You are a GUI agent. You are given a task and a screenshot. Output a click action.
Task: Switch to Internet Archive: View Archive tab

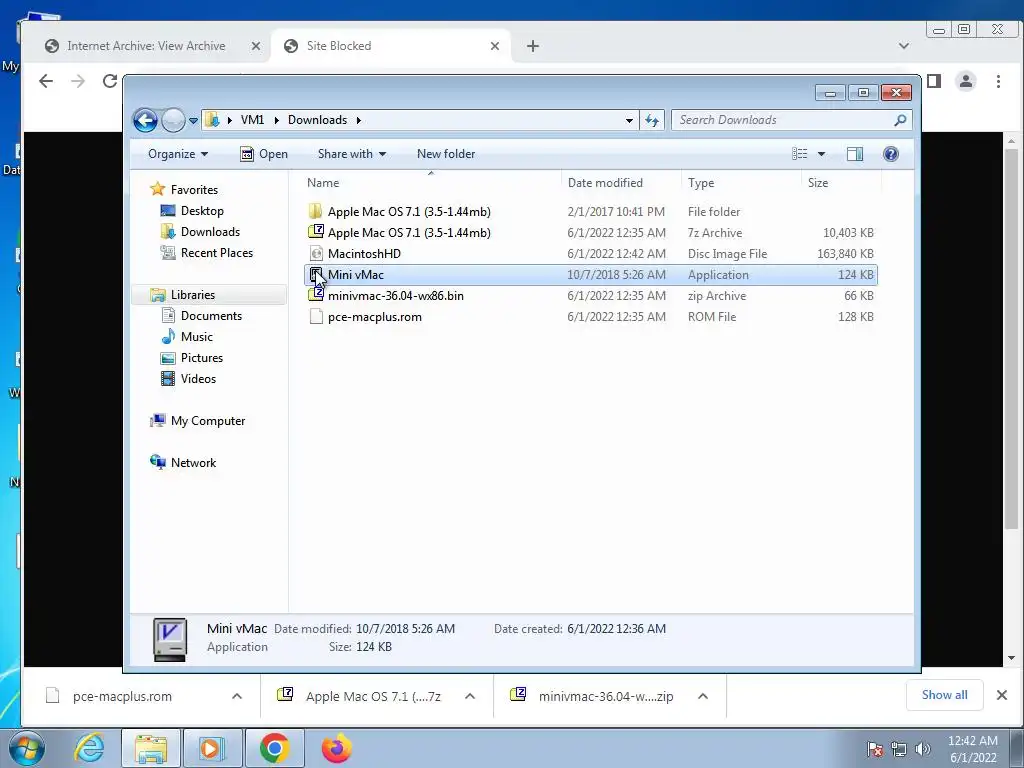click(146, 46)
